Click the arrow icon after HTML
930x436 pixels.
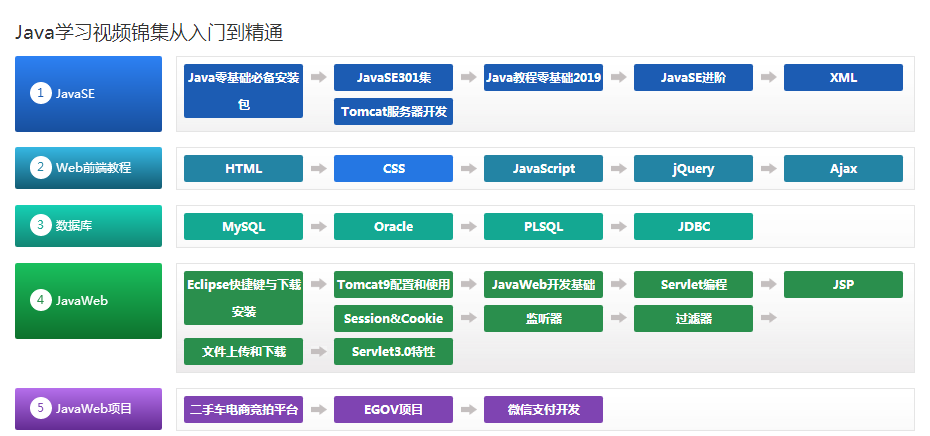(318, 169)
